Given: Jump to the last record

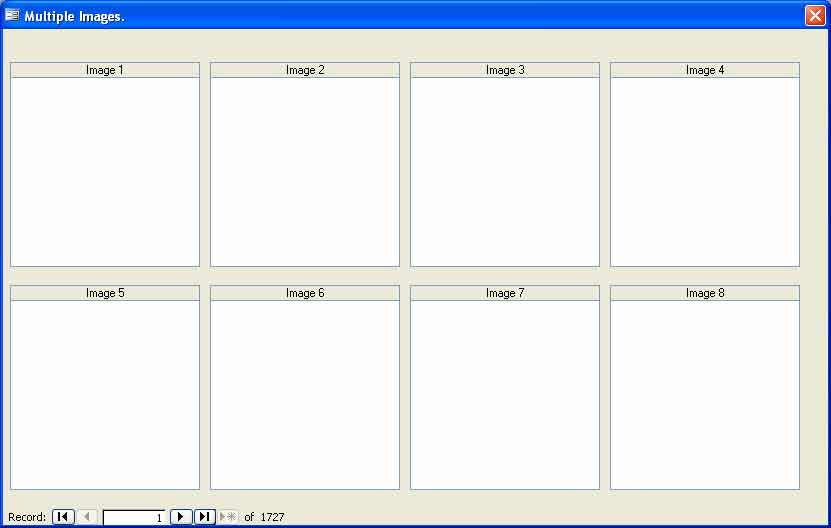Looking at the screenshot, I should [x=205, y=516].
